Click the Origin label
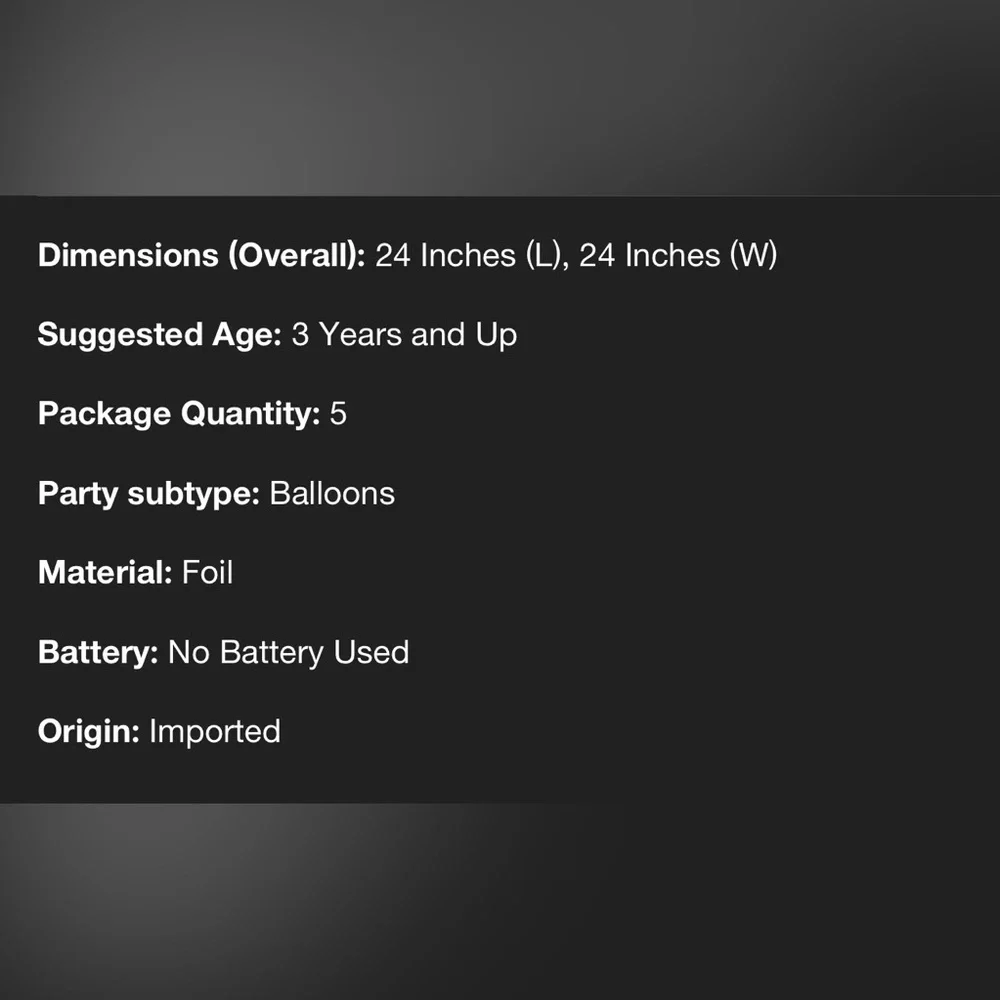1000x1000 pixels. point(89,732)
